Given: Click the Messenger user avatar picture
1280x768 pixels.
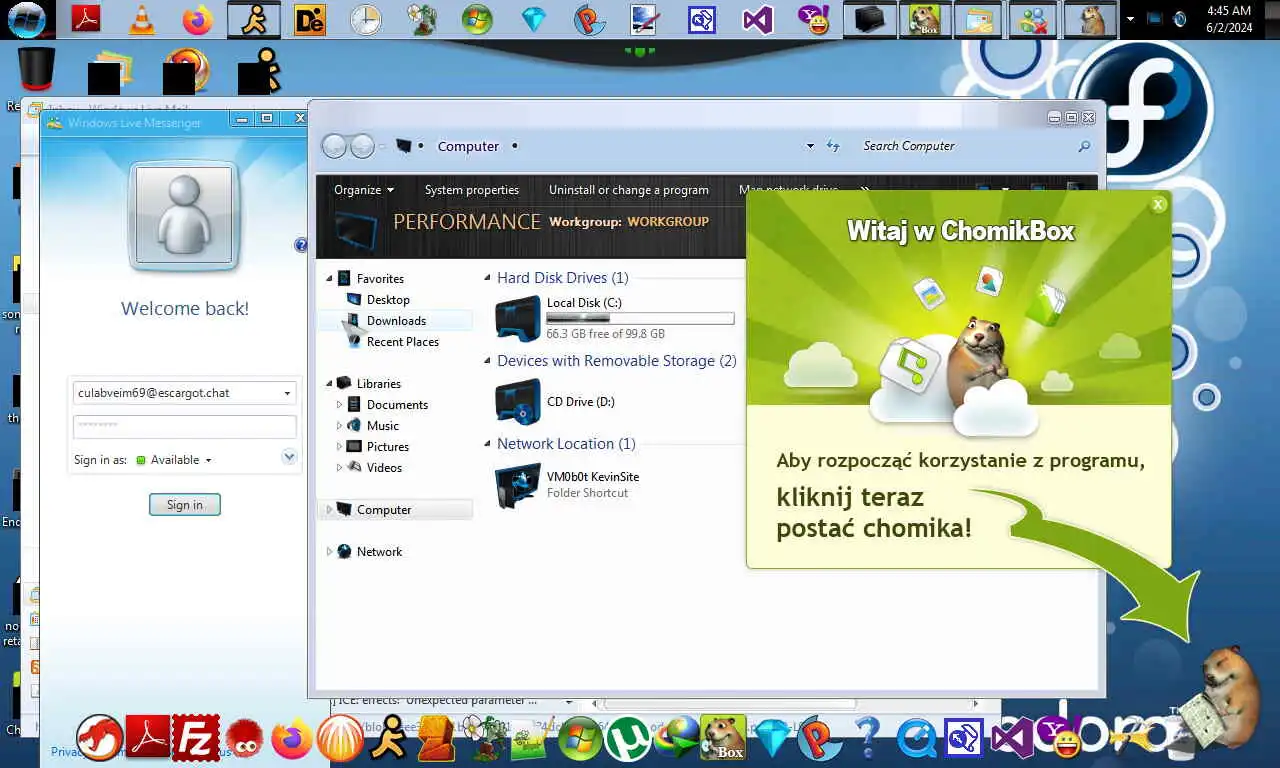Looking at the screenshot, I should [x=184, y=215].
